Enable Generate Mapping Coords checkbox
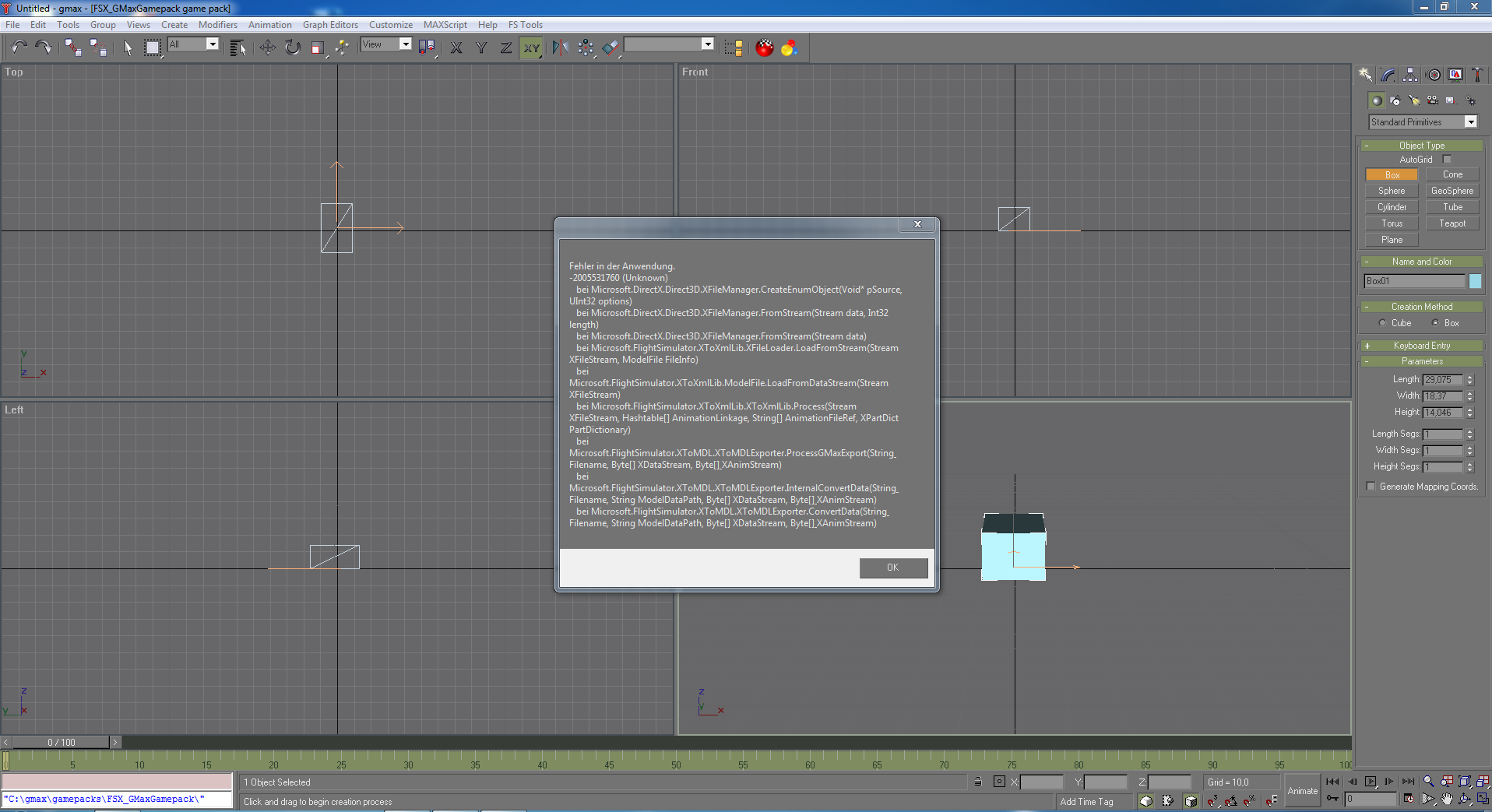1492x812 pixels. [1371, 487]
